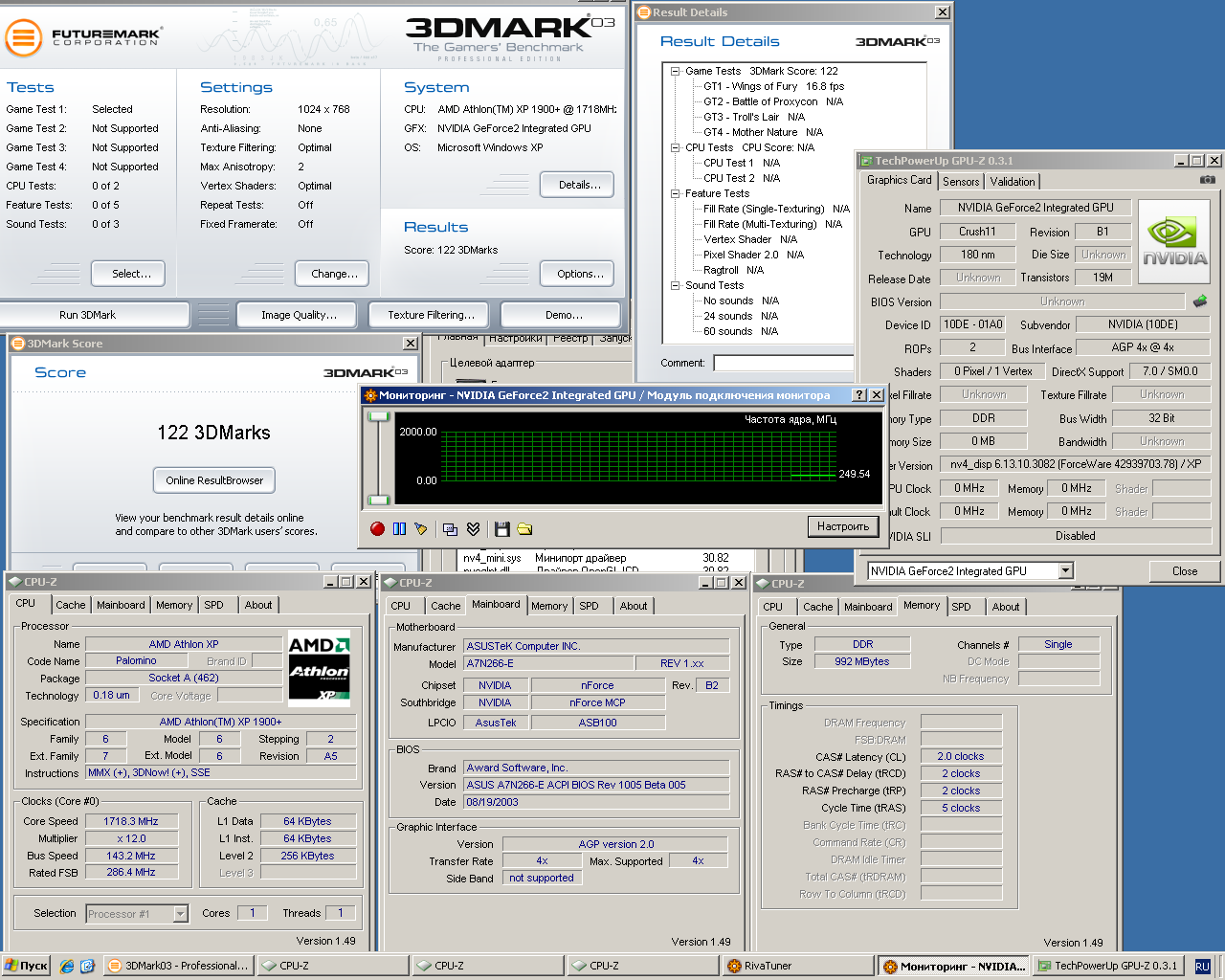Collapse the Sound Tests tree node
Viewport: 1225px width, 980px height.
click(676, 285)
